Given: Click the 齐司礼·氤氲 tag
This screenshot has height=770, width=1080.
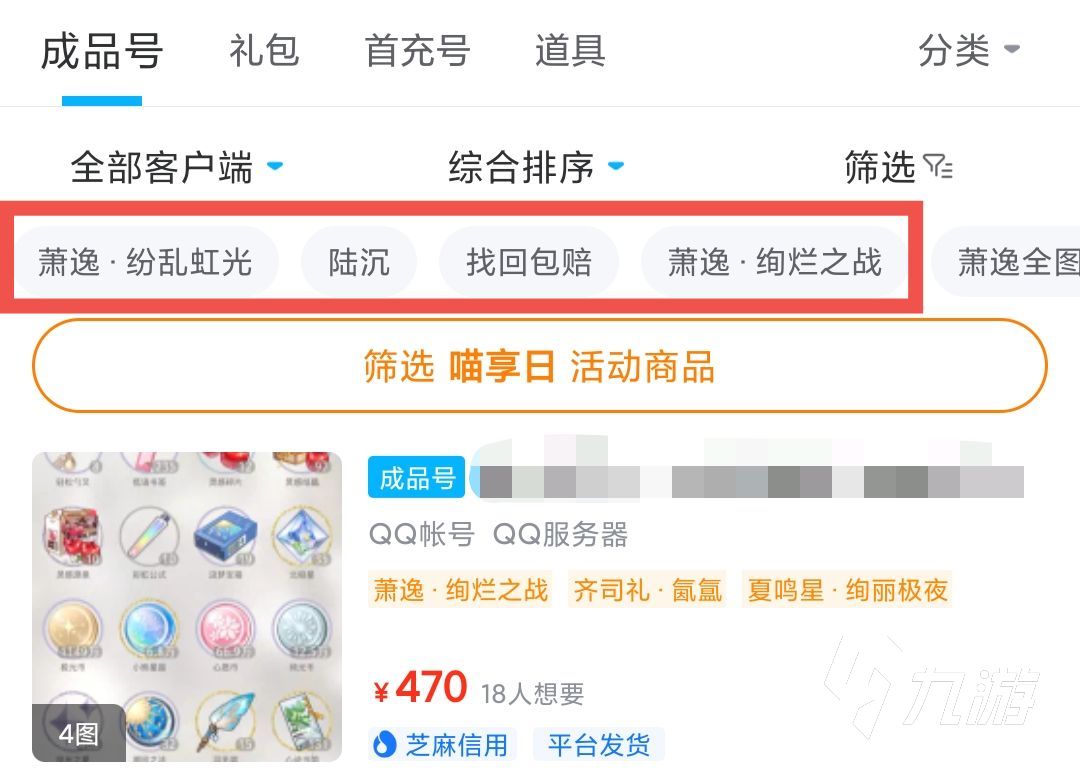Looking at the screenshot, I should click(x=647, y=590).
